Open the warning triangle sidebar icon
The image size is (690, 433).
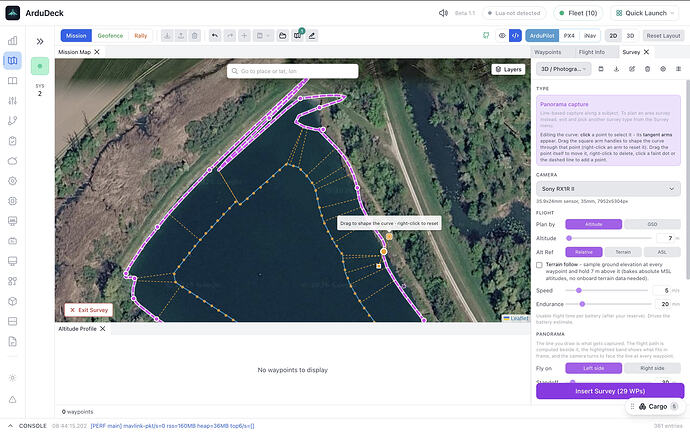click(x=12, y=400)
